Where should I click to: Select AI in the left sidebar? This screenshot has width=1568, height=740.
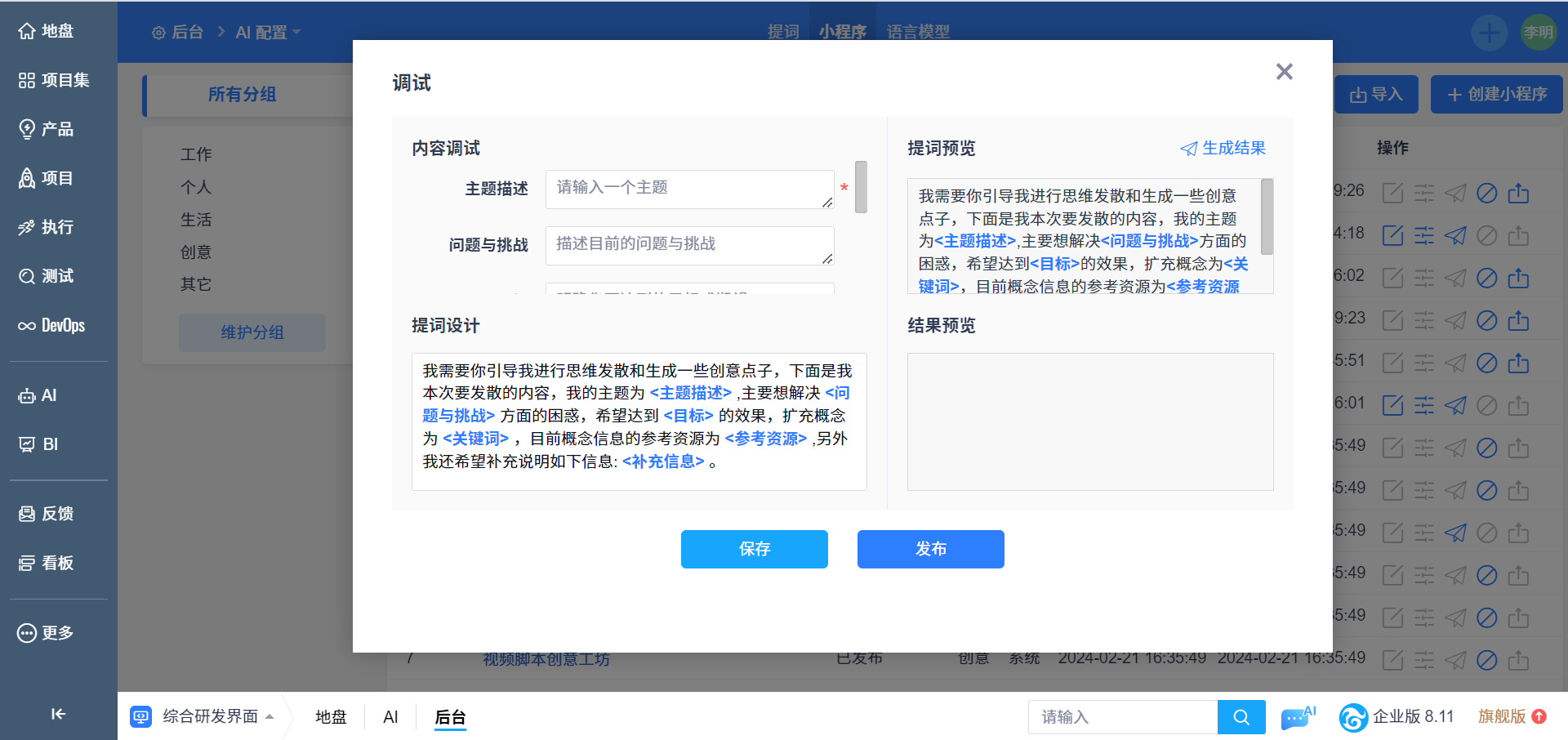pos(38,395)
